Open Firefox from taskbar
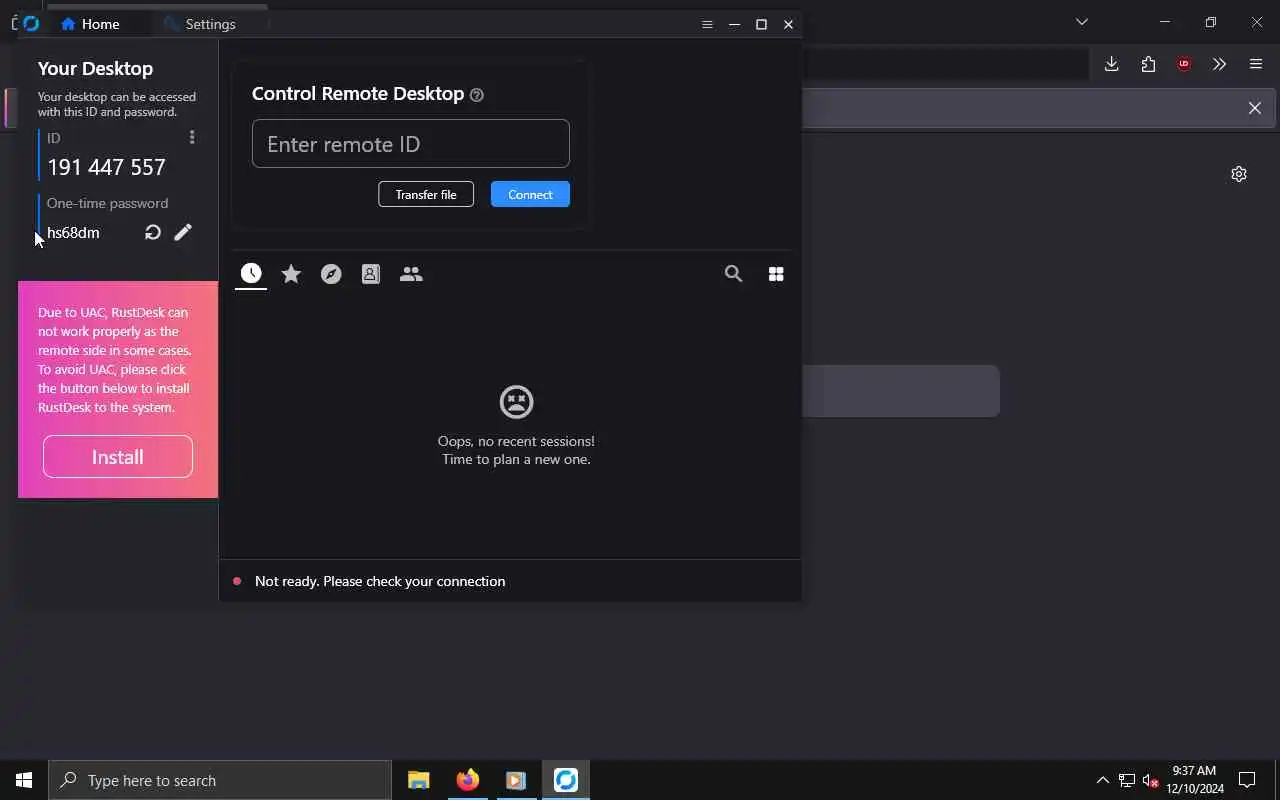Viewport: 1280px width, 800px height. pyautogui.click(x=467, y=780)
